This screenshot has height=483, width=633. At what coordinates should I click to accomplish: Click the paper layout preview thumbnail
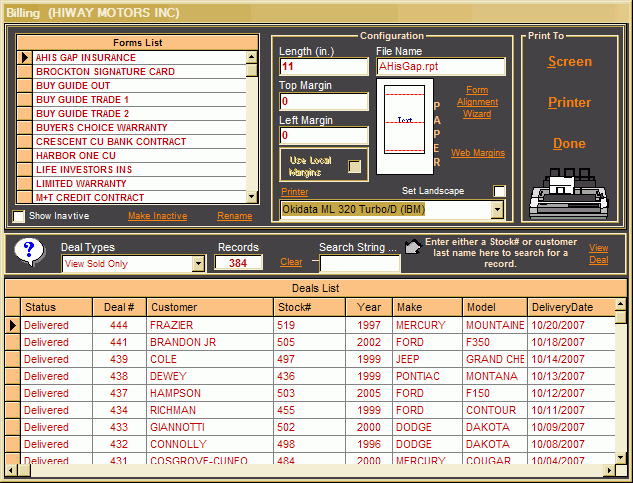pos(405,126)
